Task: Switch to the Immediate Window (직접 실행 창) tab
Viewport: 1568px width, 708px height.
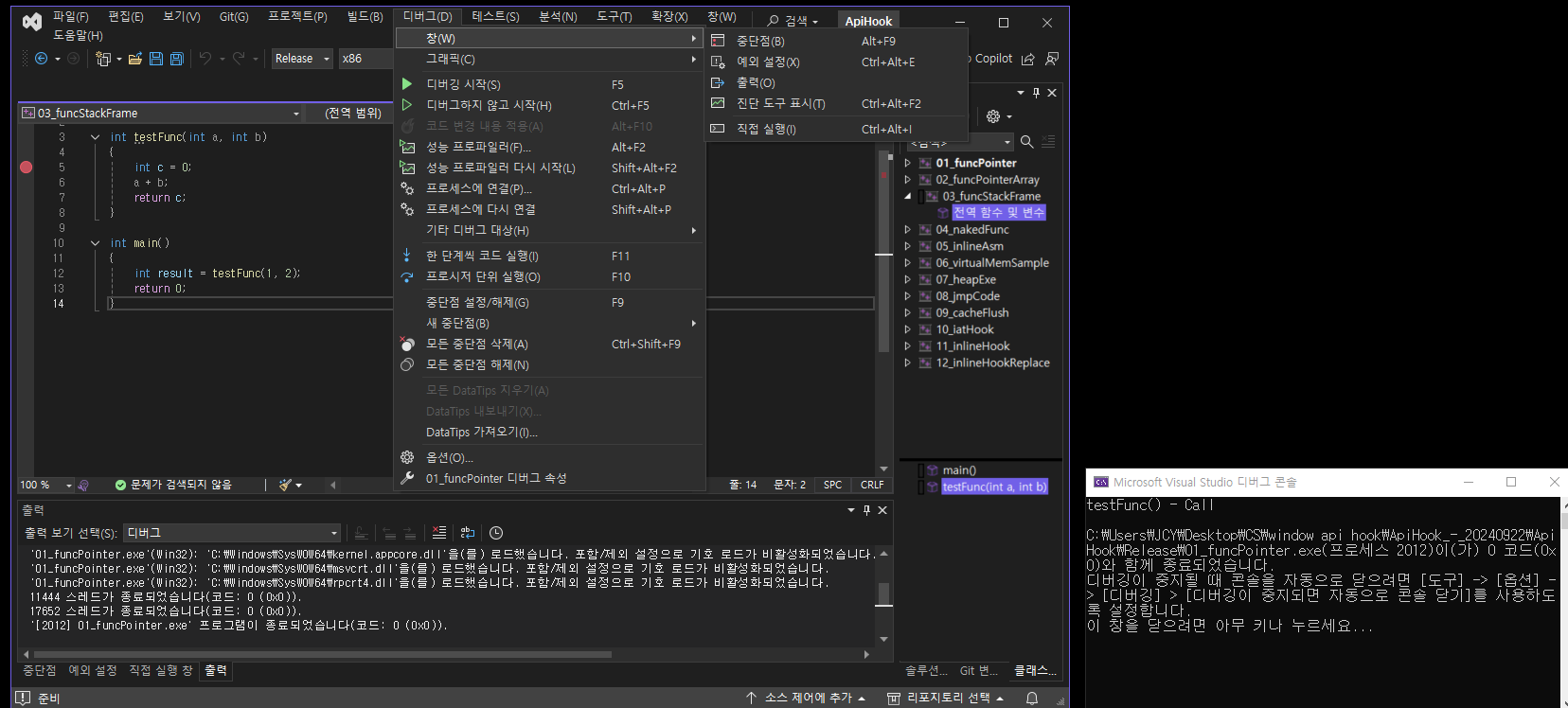Action: tap(161, 670)
